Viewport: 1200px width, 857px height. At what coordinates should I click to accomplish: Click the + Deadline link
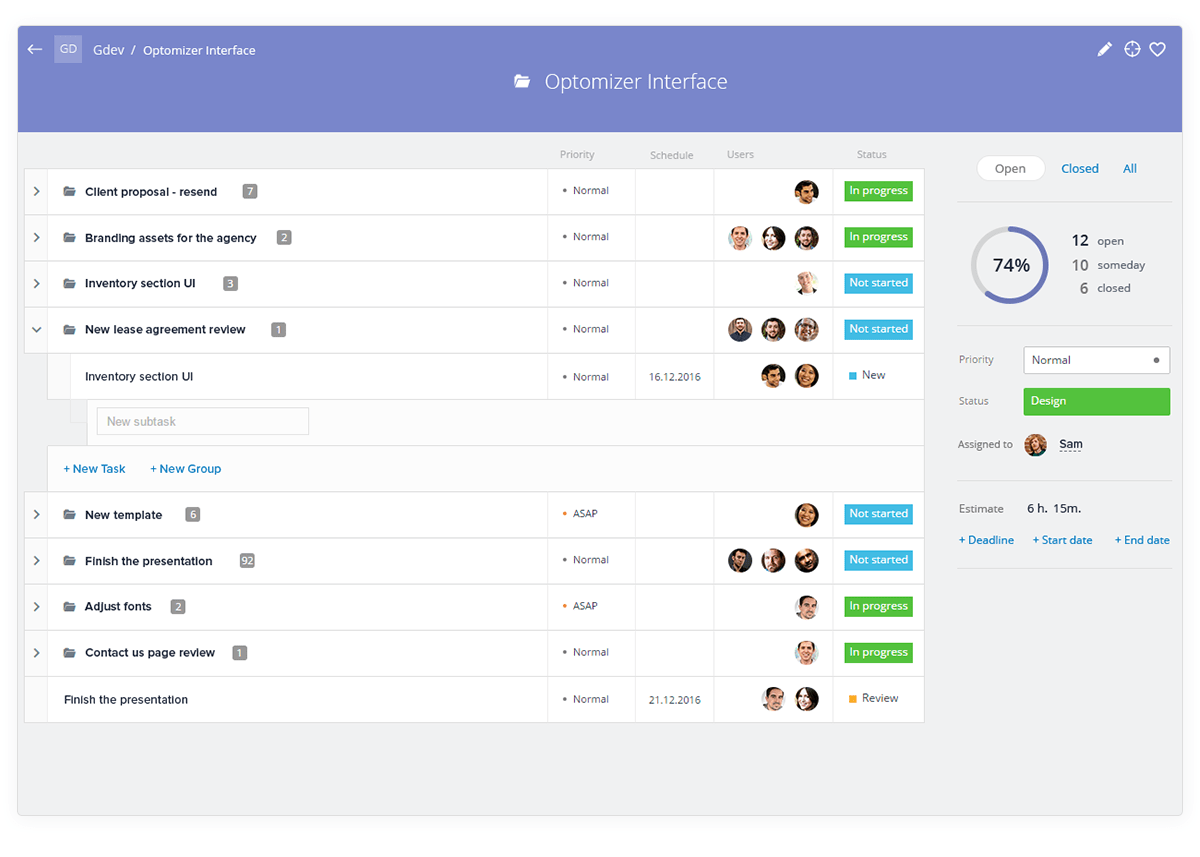(x=986, y=540)
